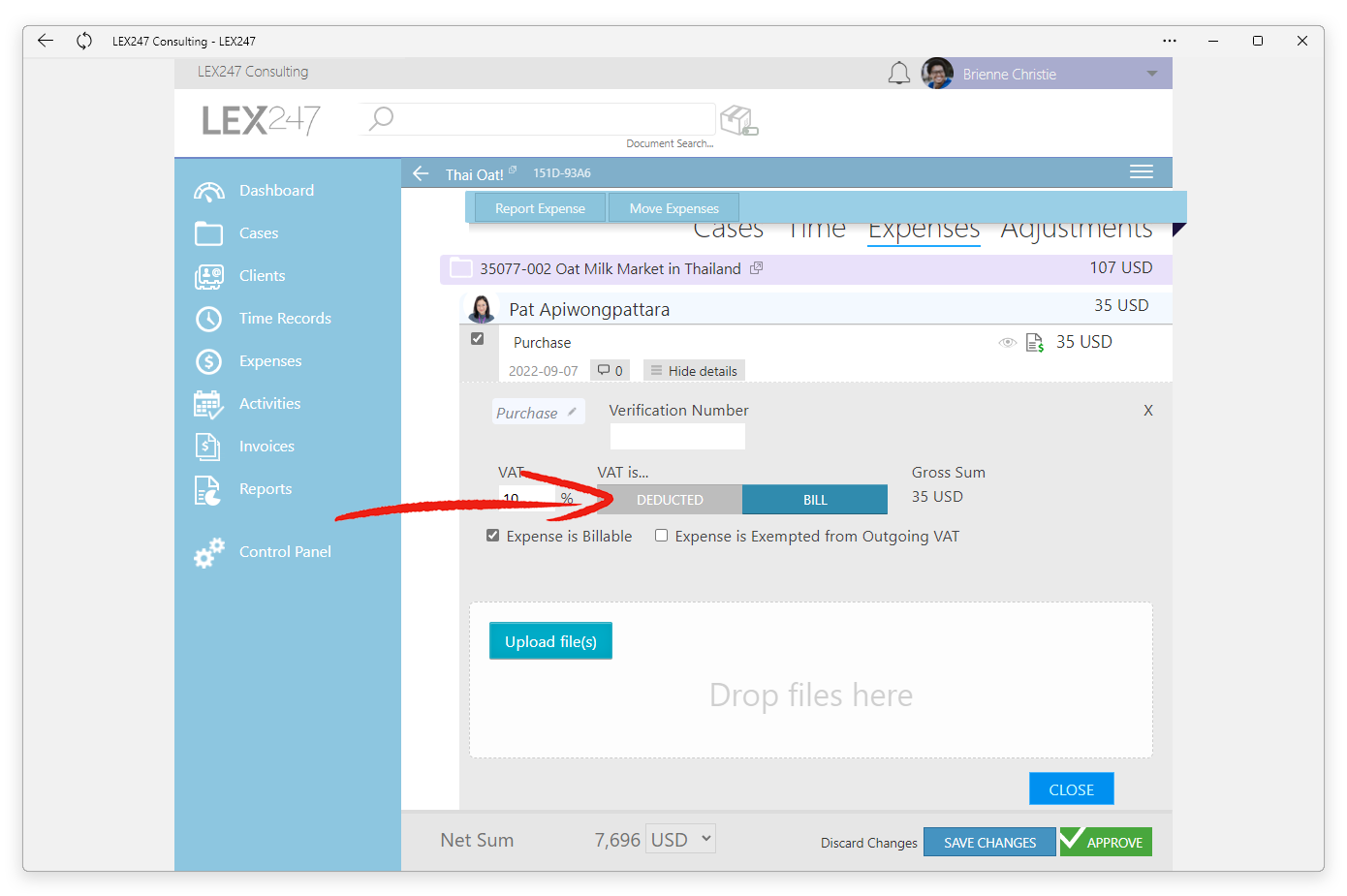Click the expense document icon next to 35 USD
Screen dimensions: 1347x896
(x=1035, y=343)
